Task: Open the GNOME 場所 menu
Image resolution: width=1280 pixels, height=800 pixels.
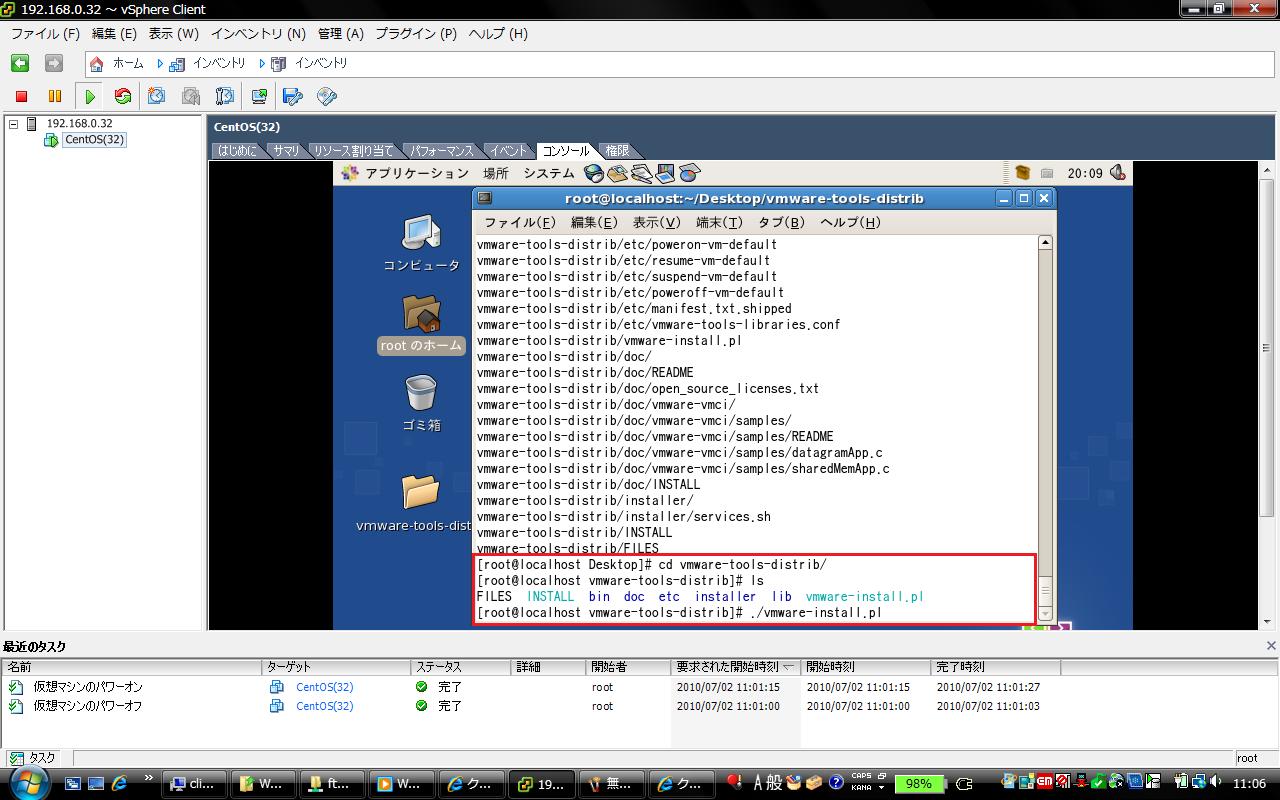Action: [x=496, y=173]
